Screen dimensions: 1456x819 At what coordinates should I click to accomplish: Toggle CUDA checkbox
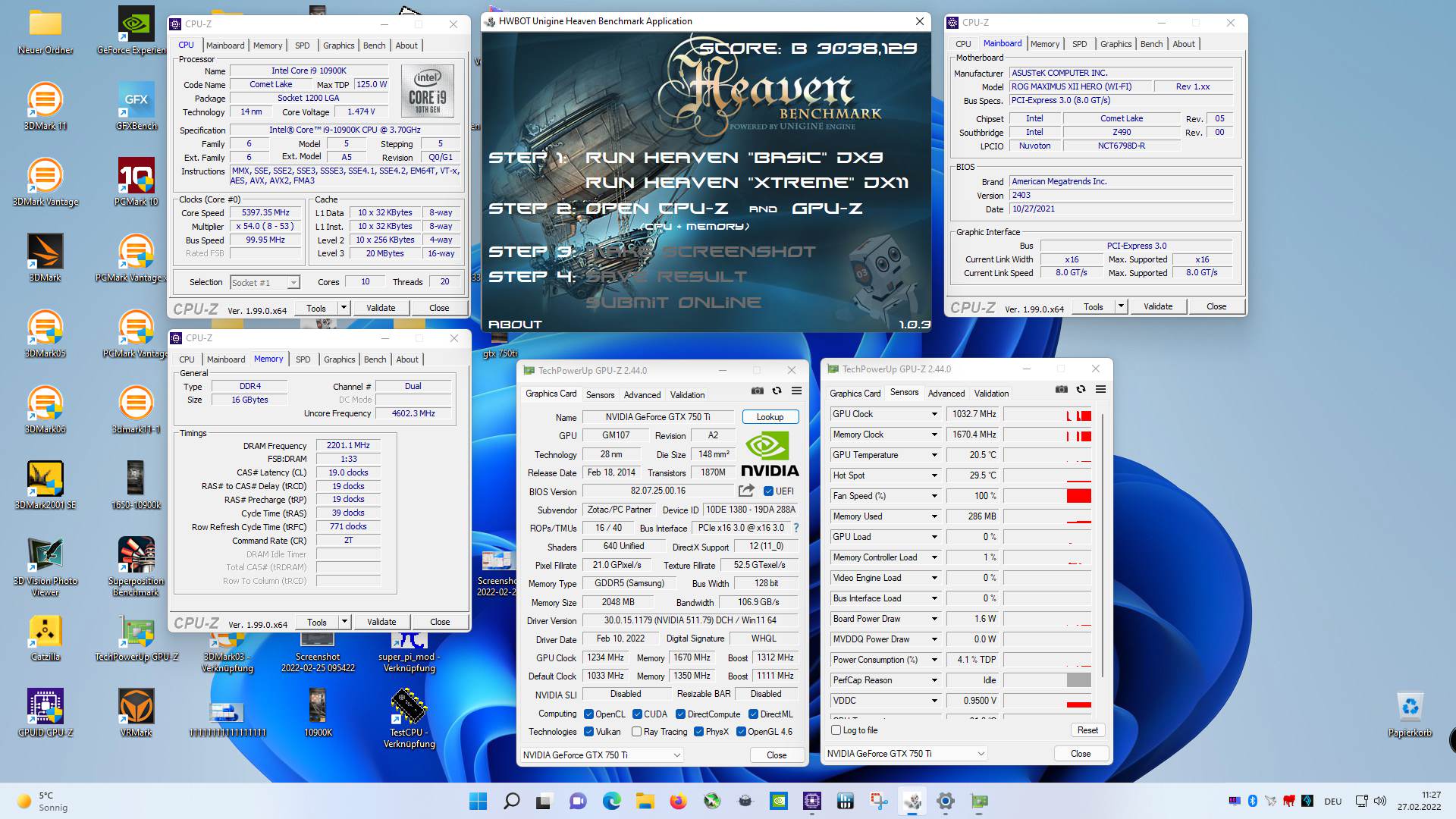(x=637, y=714)
